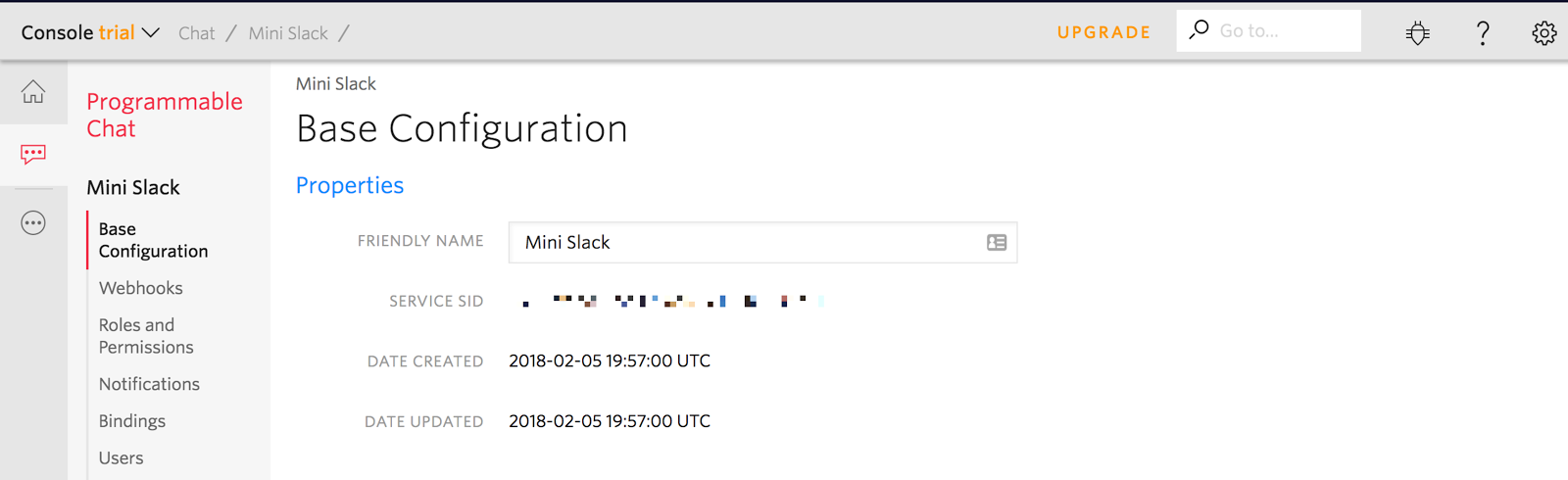The image size is (1568, 480).
Task: Open the settings gear icon
Action: [1543, 33]
